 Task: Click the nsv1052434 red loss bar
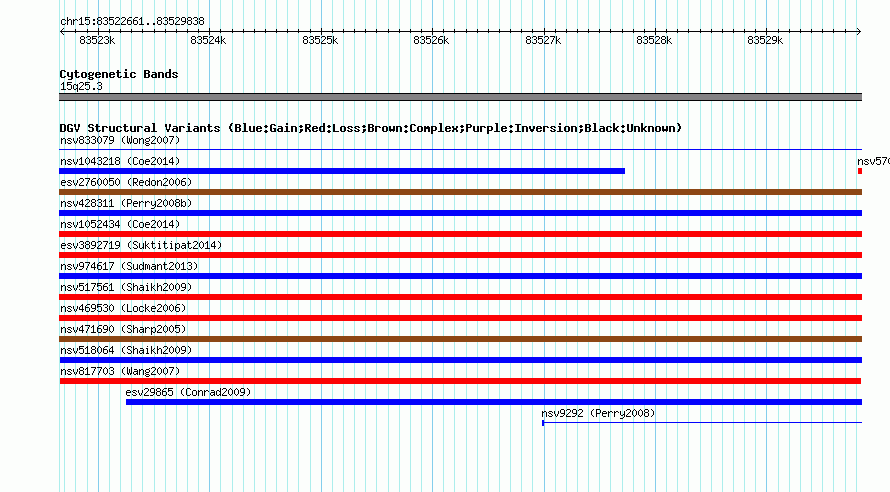[x=460, y=234]
